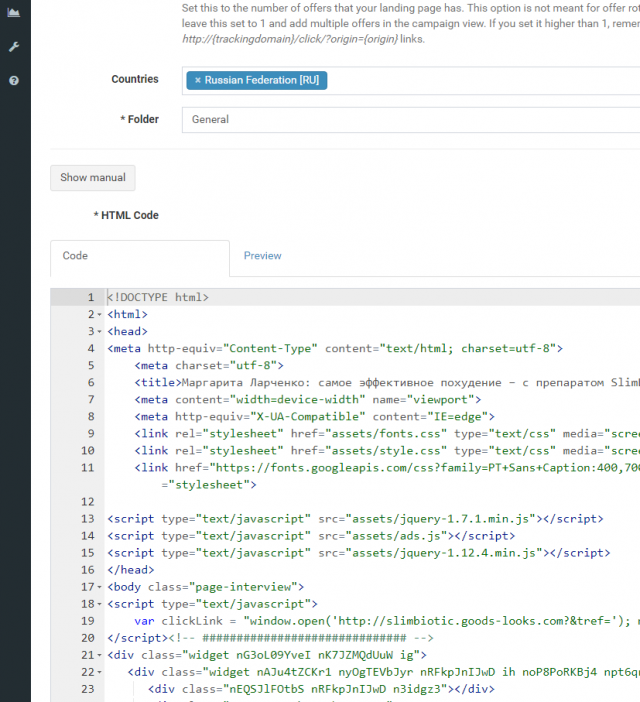Click the title line with Маргарита Ларченко
640x702 pixels.
pos(387,382)
